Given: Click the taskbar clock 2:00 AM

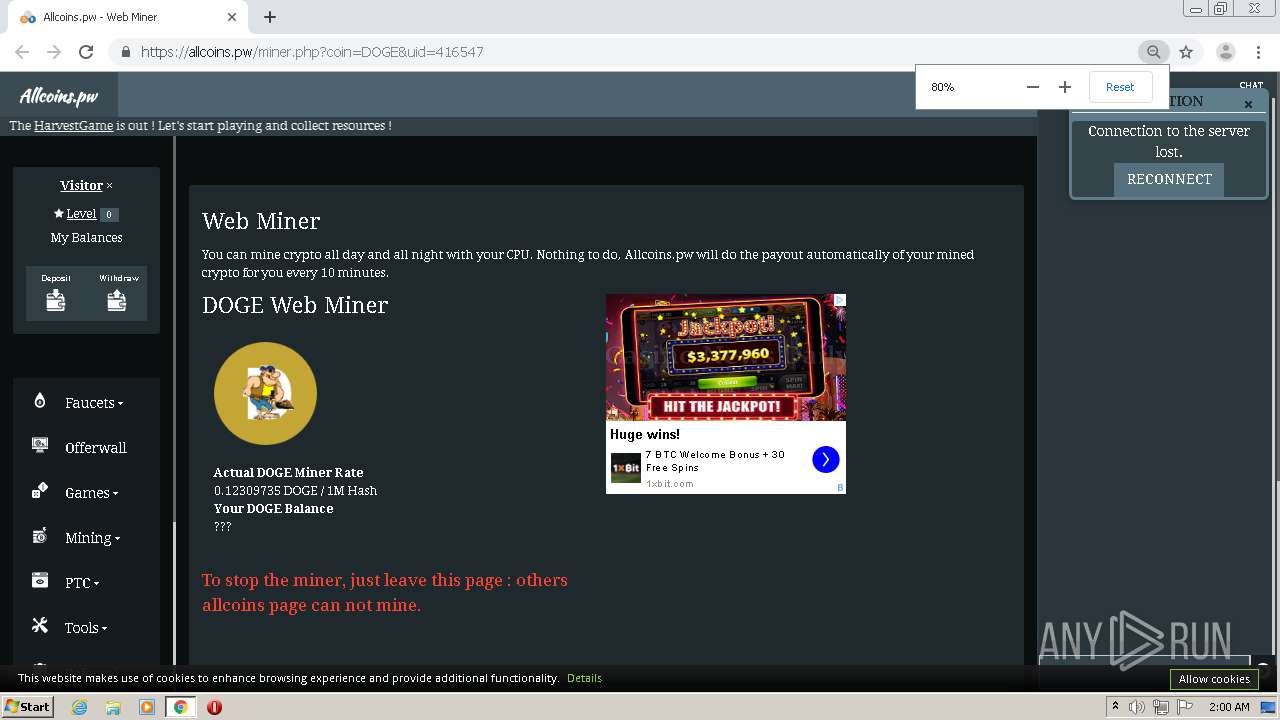Looking at the screenshot, I should pos(1229,707).
